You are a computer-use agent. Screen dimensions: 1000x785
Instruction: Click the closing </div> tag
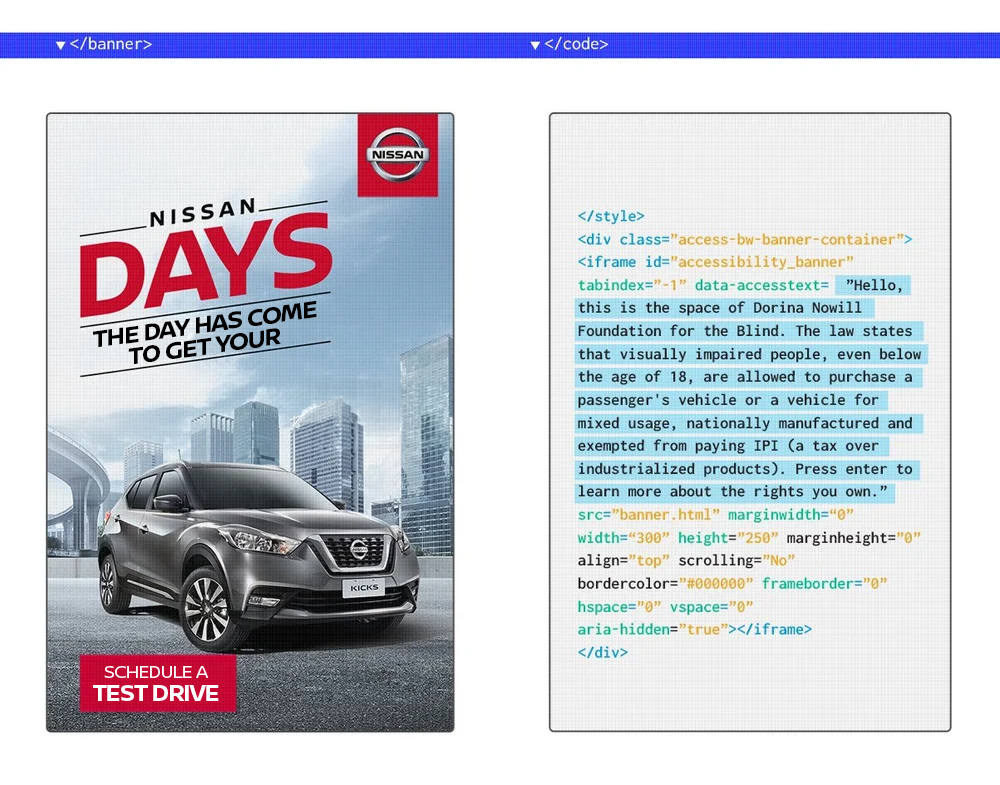click(603, 652)
